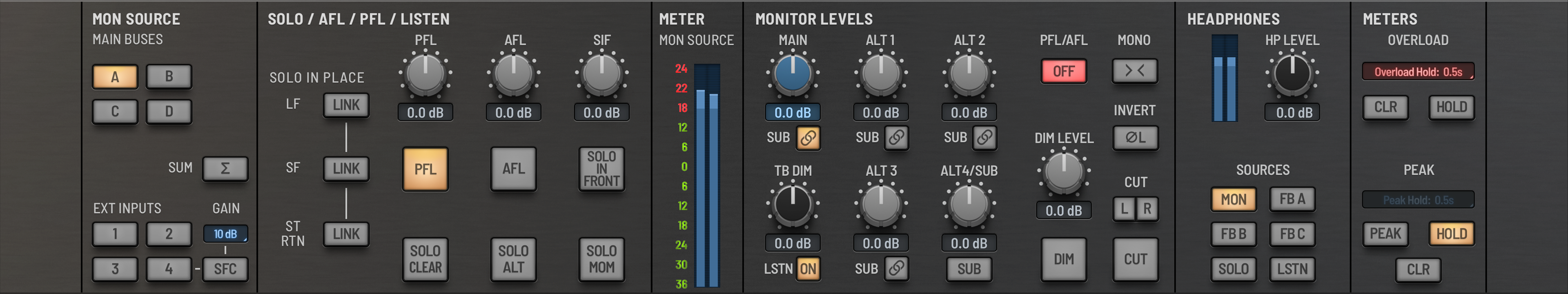Screen dimensions: 1568x294
Task: Click the MAIN monitor level knob
Action: (x=793, y=74)
